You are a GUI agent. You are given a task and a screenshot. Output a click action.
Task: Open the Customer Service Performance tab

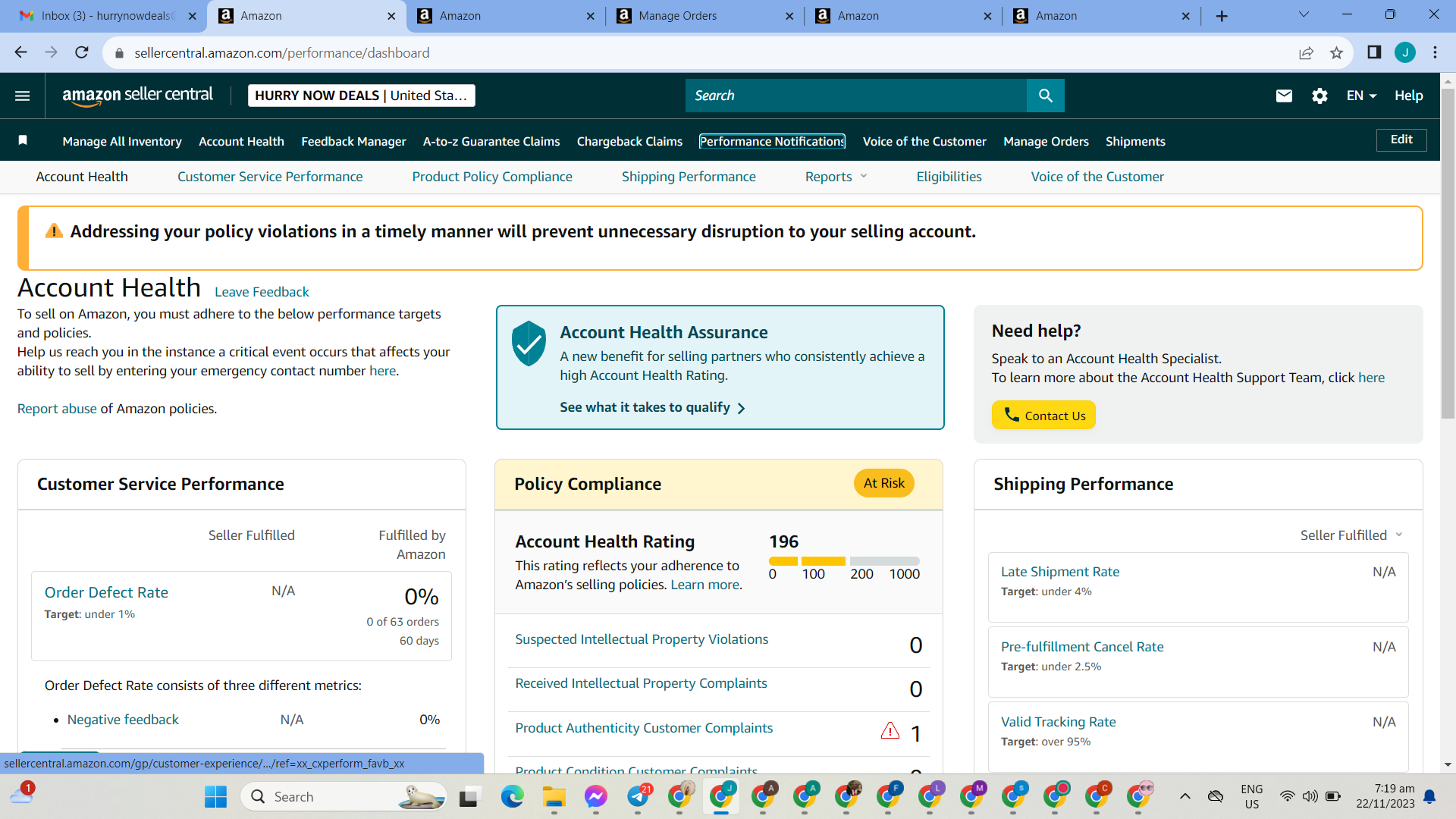point(270,177)
